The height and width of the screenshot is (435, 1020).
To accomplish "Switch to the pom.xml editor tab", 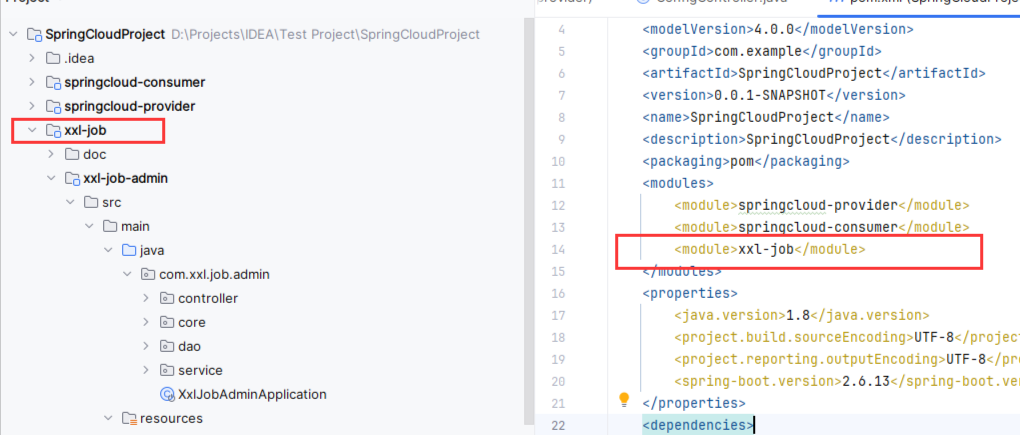I will pyautogui.click(x=920, y=4).
